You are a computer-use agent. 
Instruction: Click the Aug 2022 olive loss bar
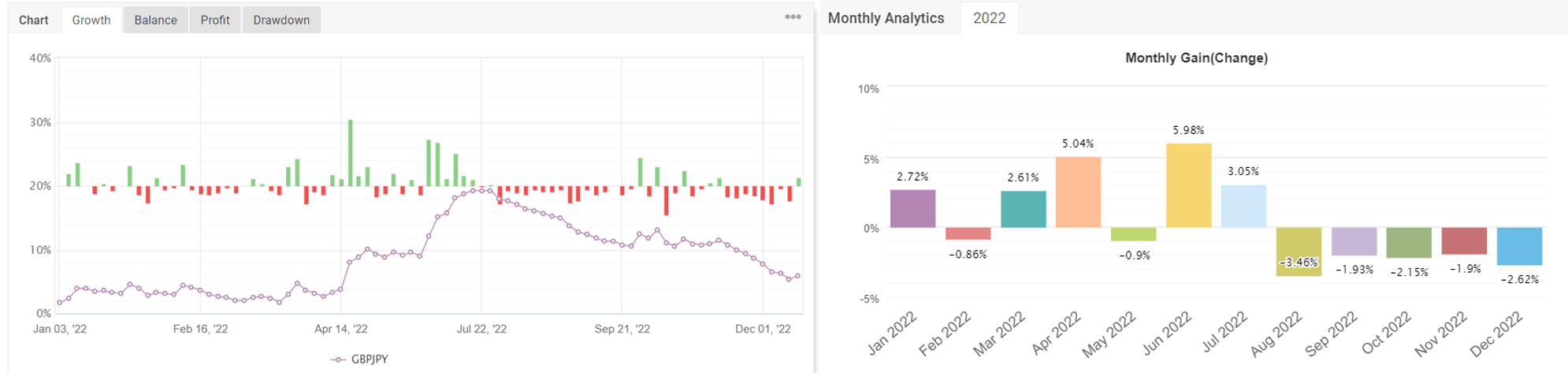point(1299,252)
